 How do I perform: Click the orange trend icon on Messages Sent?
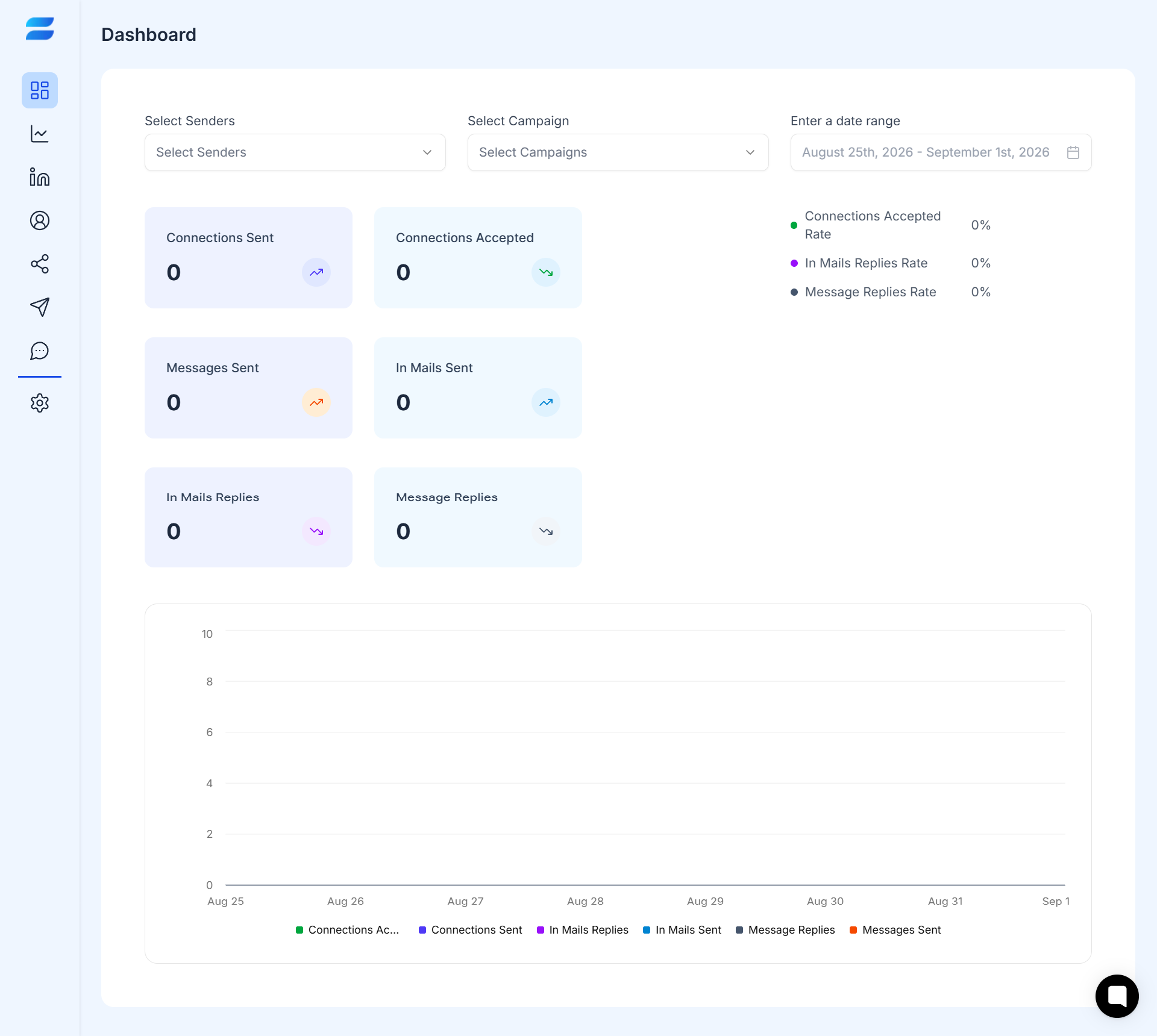tap(316, 402)
